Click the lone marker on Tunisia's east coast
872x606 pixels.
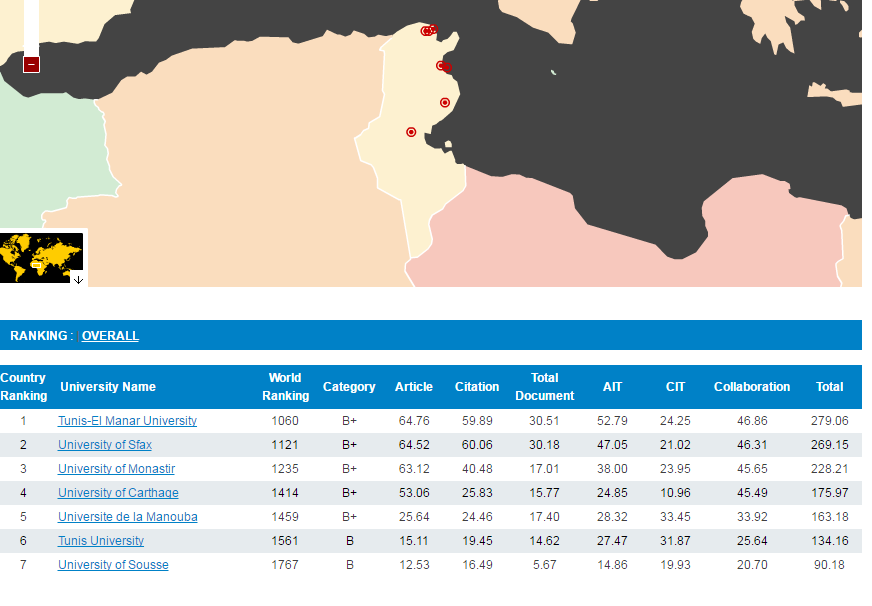(445, 103)
